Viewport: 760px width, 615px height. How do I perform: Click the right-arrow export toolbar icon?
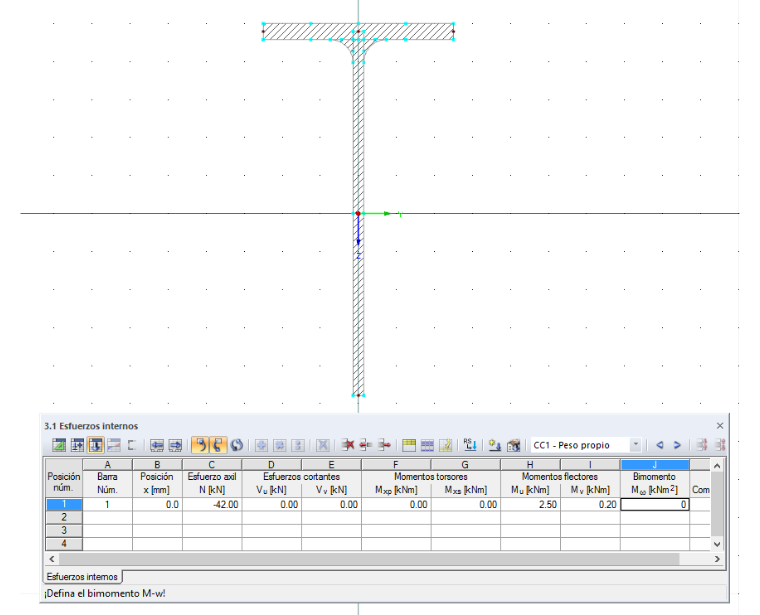175,445
